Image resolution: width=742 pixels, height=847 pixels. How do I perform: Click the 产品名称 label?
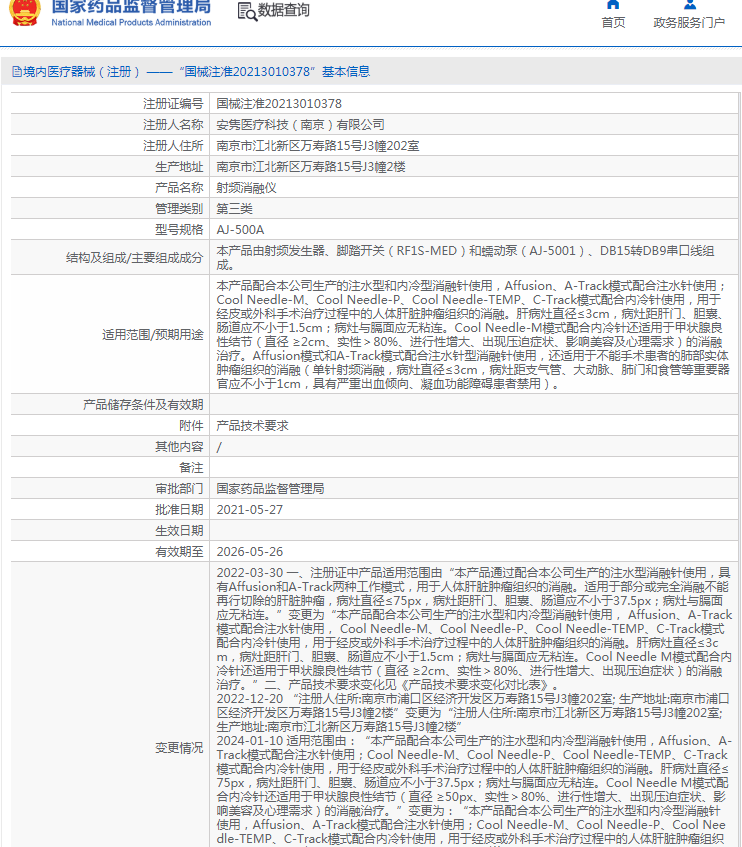coord(179,188)
